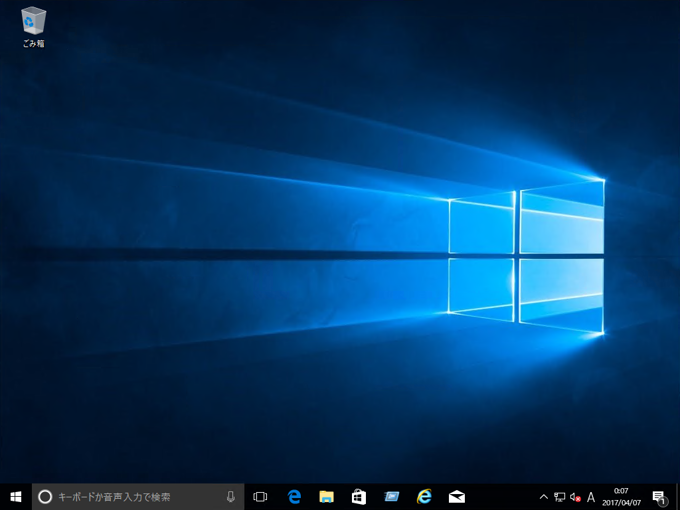Viewport: 680px width, 510px height.
Task: Open the Mail app from the taskbar
Action: pyautogui.click(x=457, y=497)
